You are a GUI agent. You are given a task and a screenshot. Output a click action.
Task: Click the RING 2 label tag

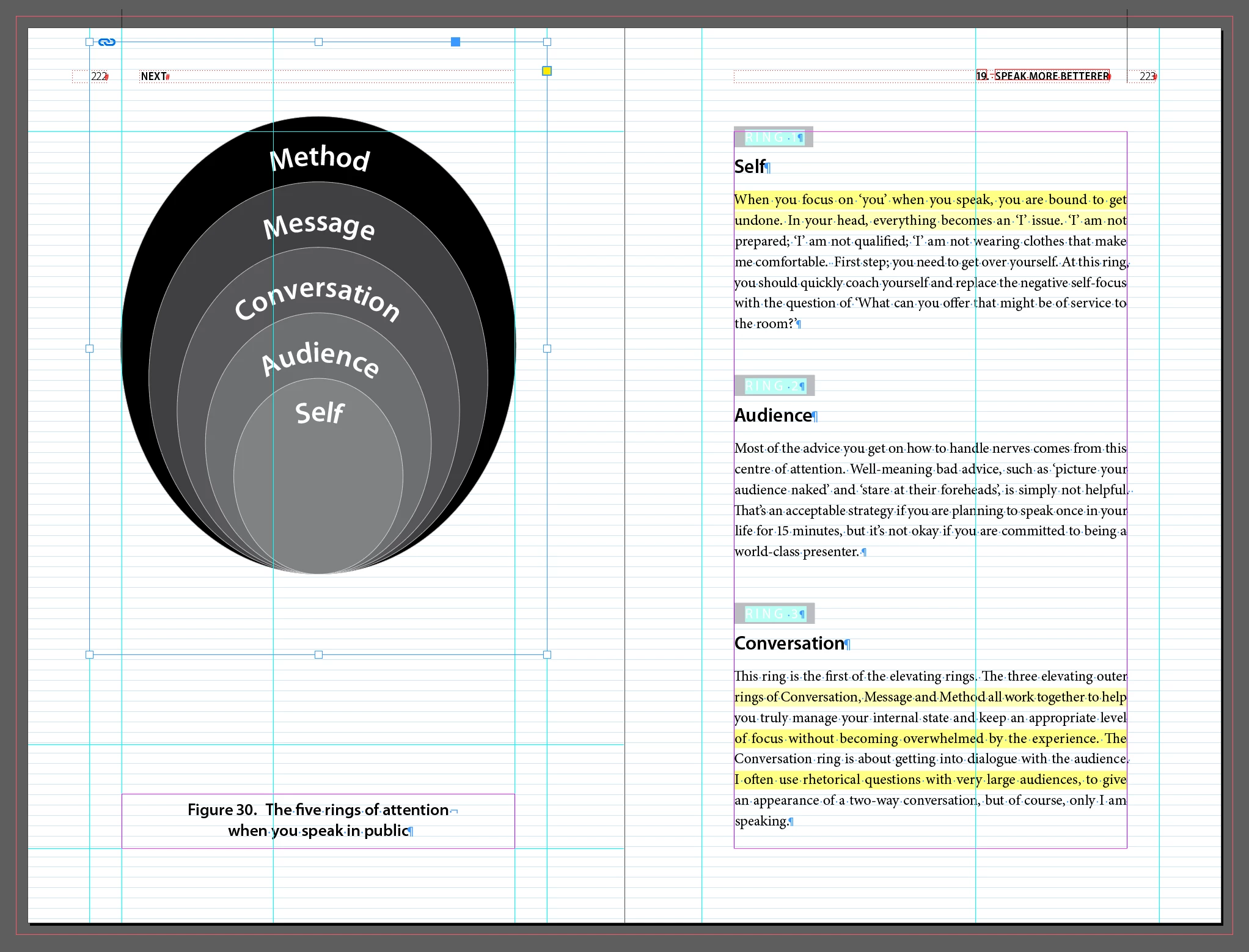point(774,386)
